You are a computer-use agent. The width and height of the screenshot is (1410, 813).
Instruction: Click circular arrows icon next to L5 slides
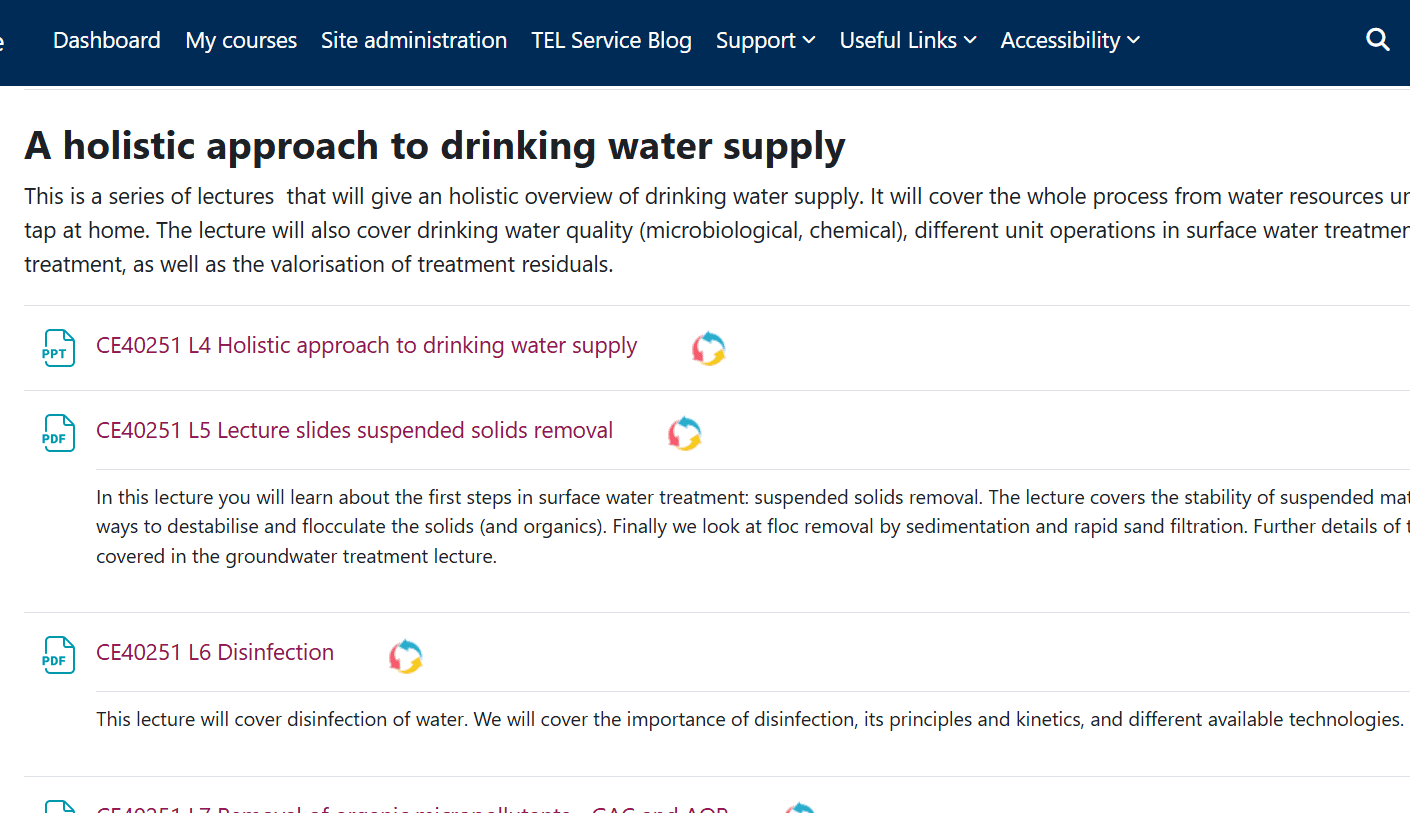[685, 434]
